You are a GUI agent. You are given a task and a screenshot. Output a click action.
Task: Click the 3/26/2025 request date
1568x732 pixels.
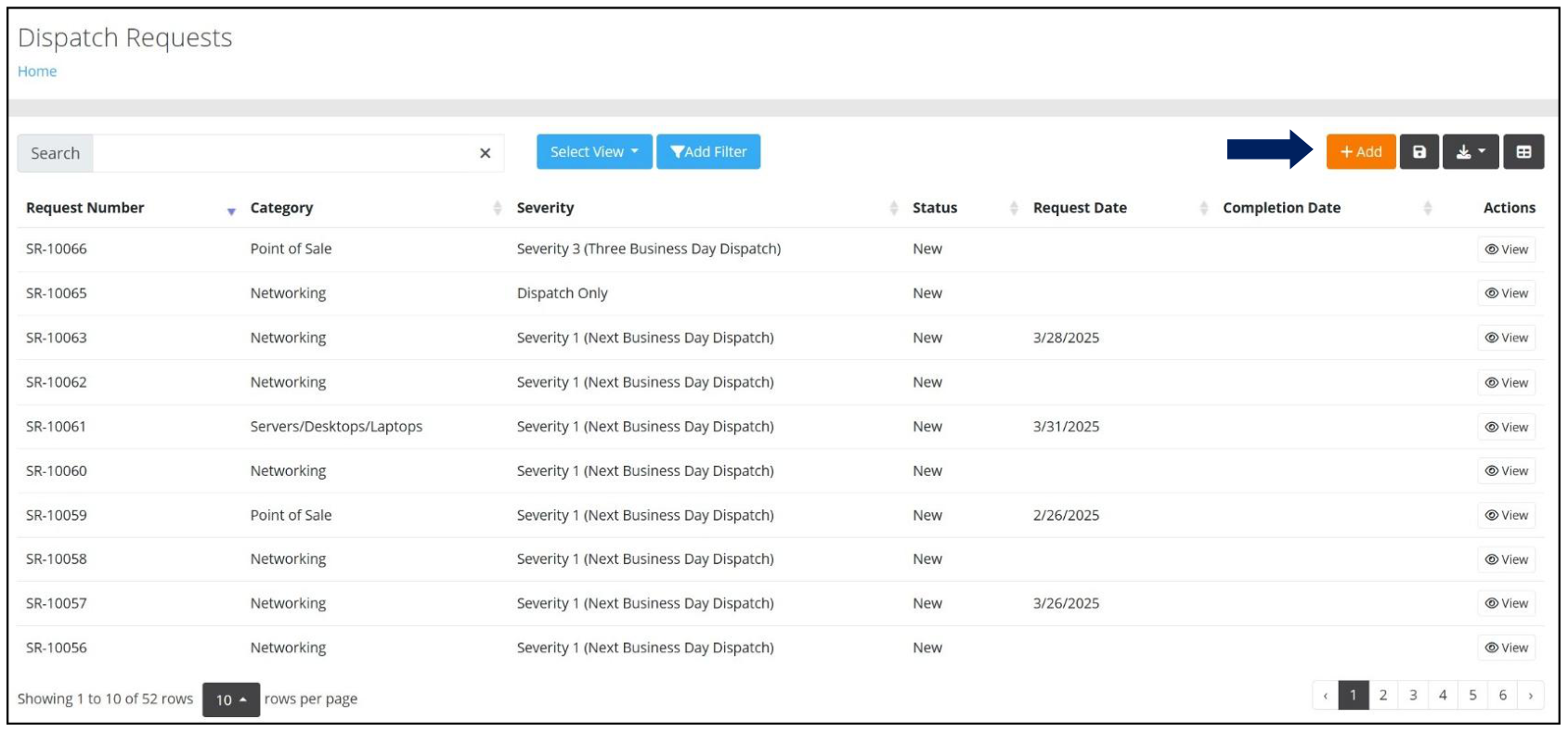1066,603
